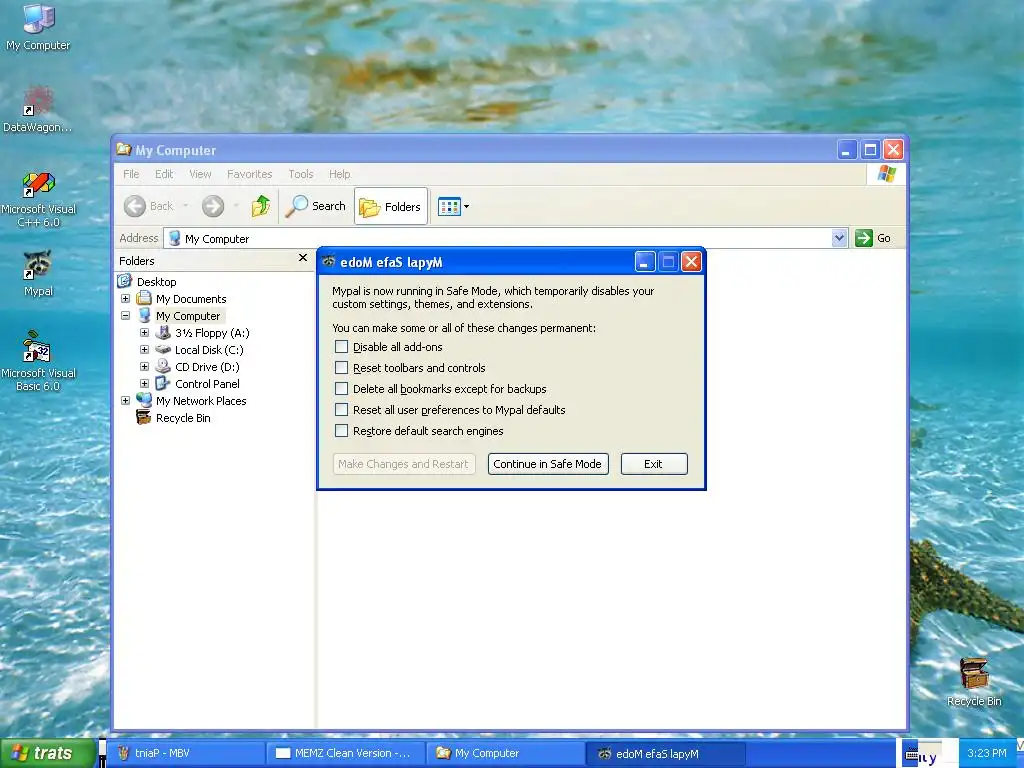
Task: Open the Favorites menu
Action: 249,174
